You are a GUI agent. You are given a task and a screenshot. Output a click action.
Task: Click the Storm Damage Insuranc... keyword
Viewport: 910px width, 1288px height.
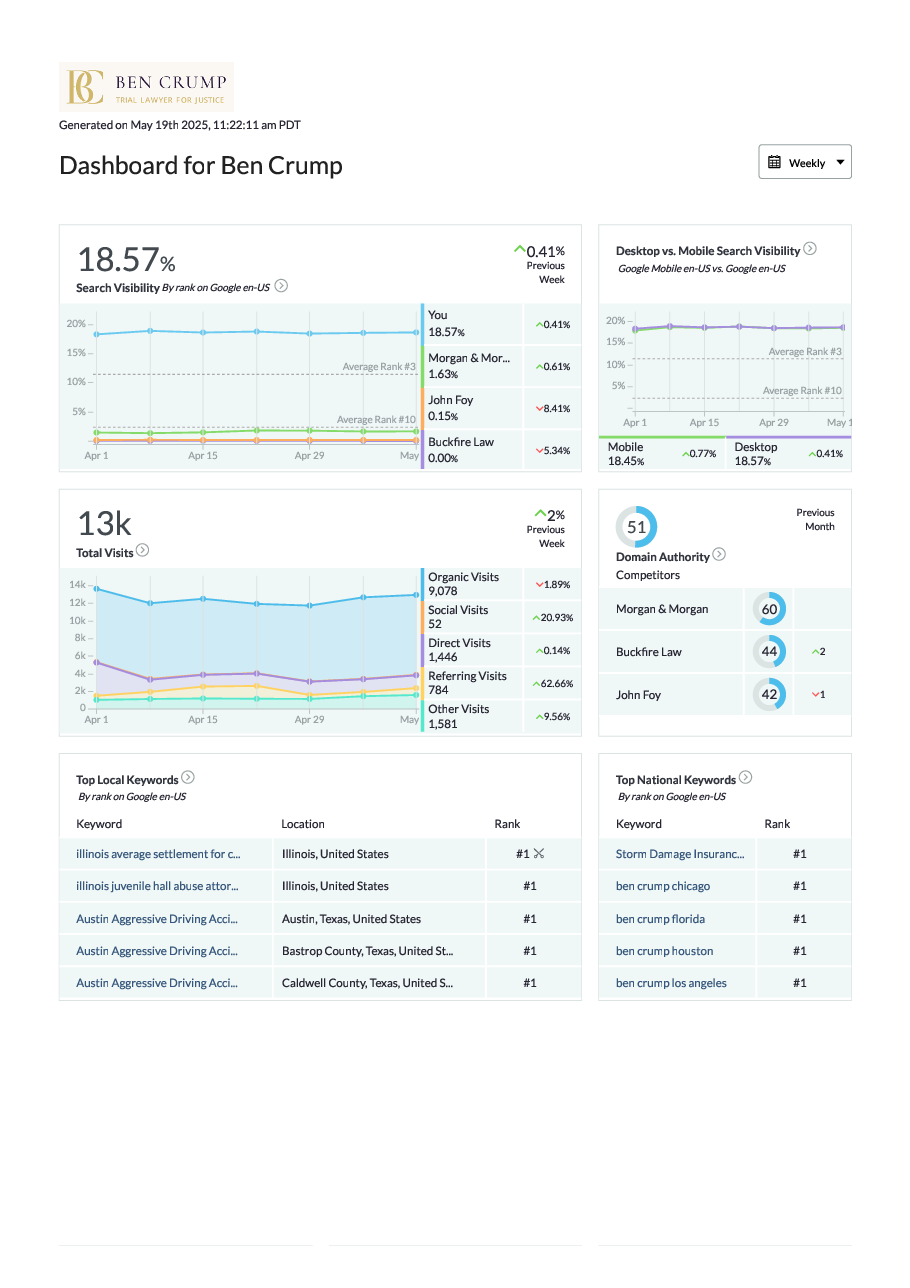click(x=680, y=854)
